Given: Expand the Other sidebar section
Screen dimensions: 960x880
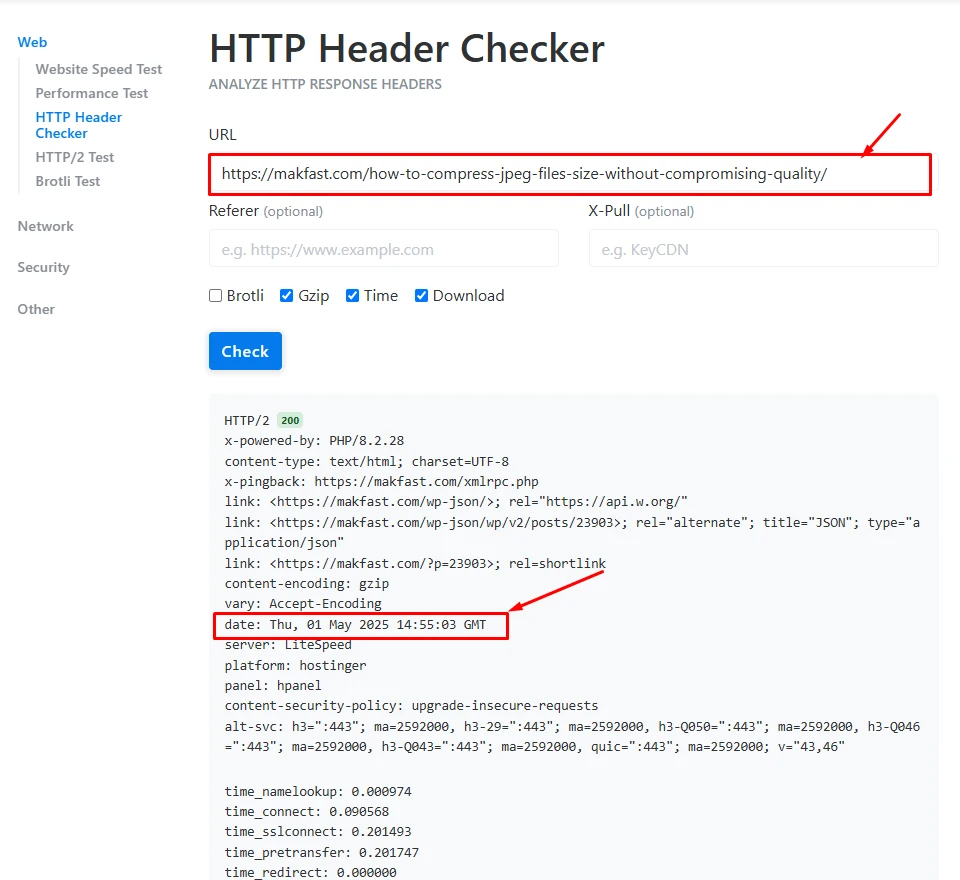Looking at the screenshot, I should pos(36,309).
